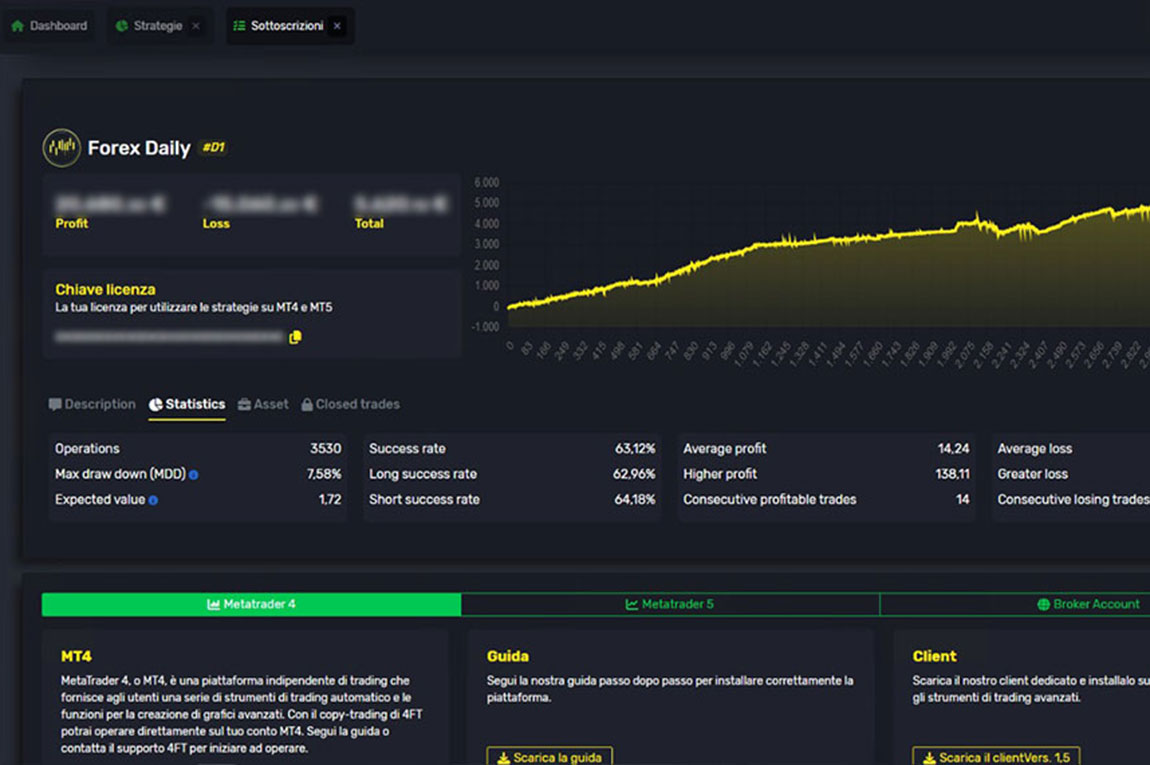The width and height of the screenshot is (1150, 765).
Task: View the Closed trades tab
Action: click(351, 405)
